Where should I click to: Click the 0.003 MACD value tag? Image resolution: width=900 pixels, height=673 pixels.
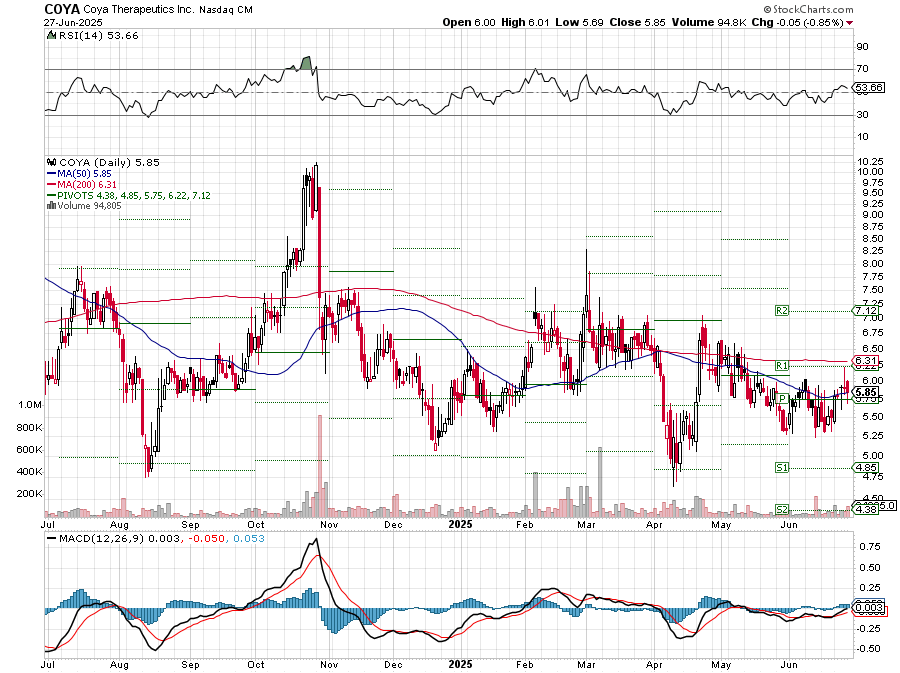(868, 608)
